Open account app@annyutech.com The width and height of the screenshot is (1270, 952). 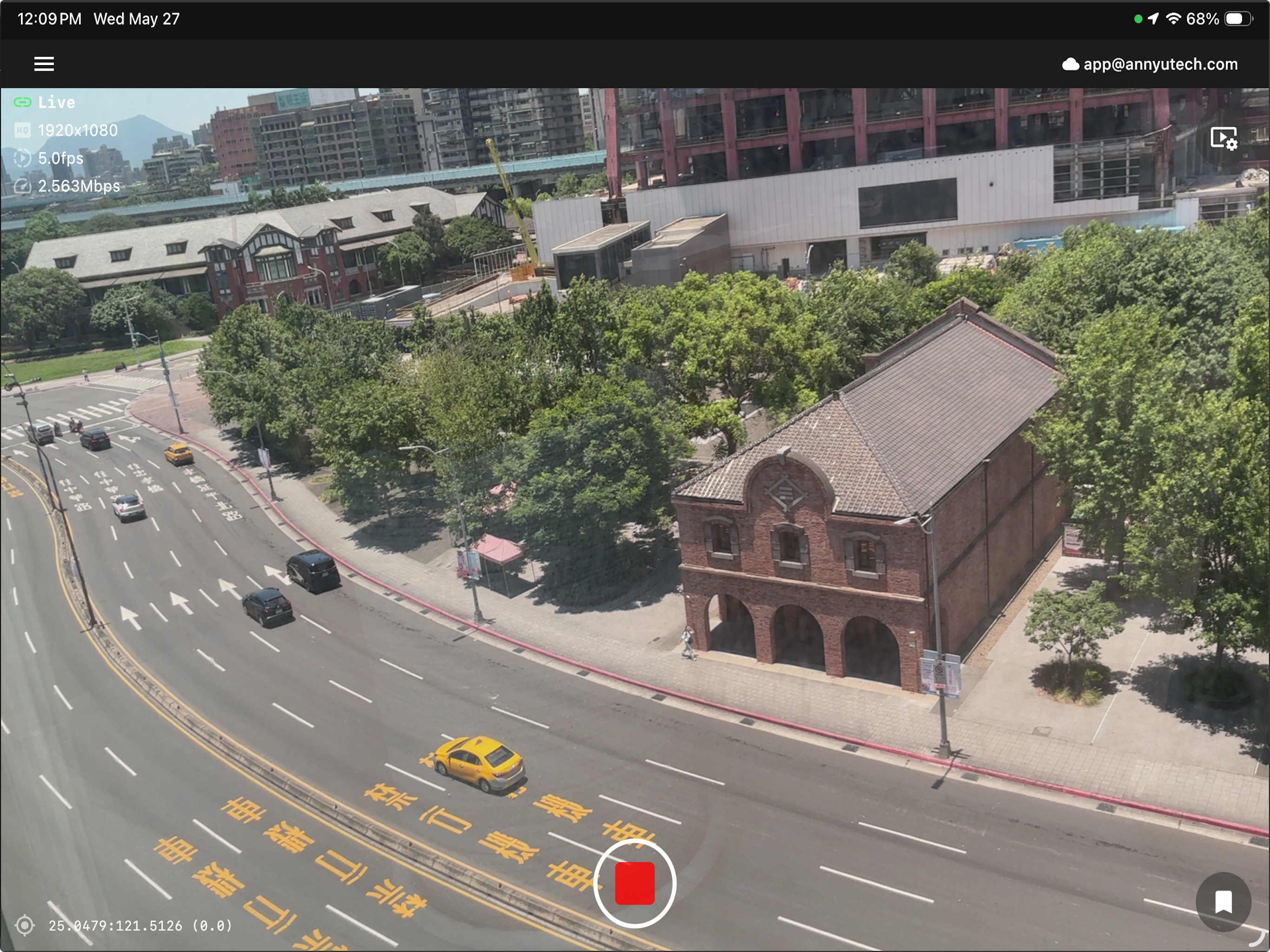1160,64
